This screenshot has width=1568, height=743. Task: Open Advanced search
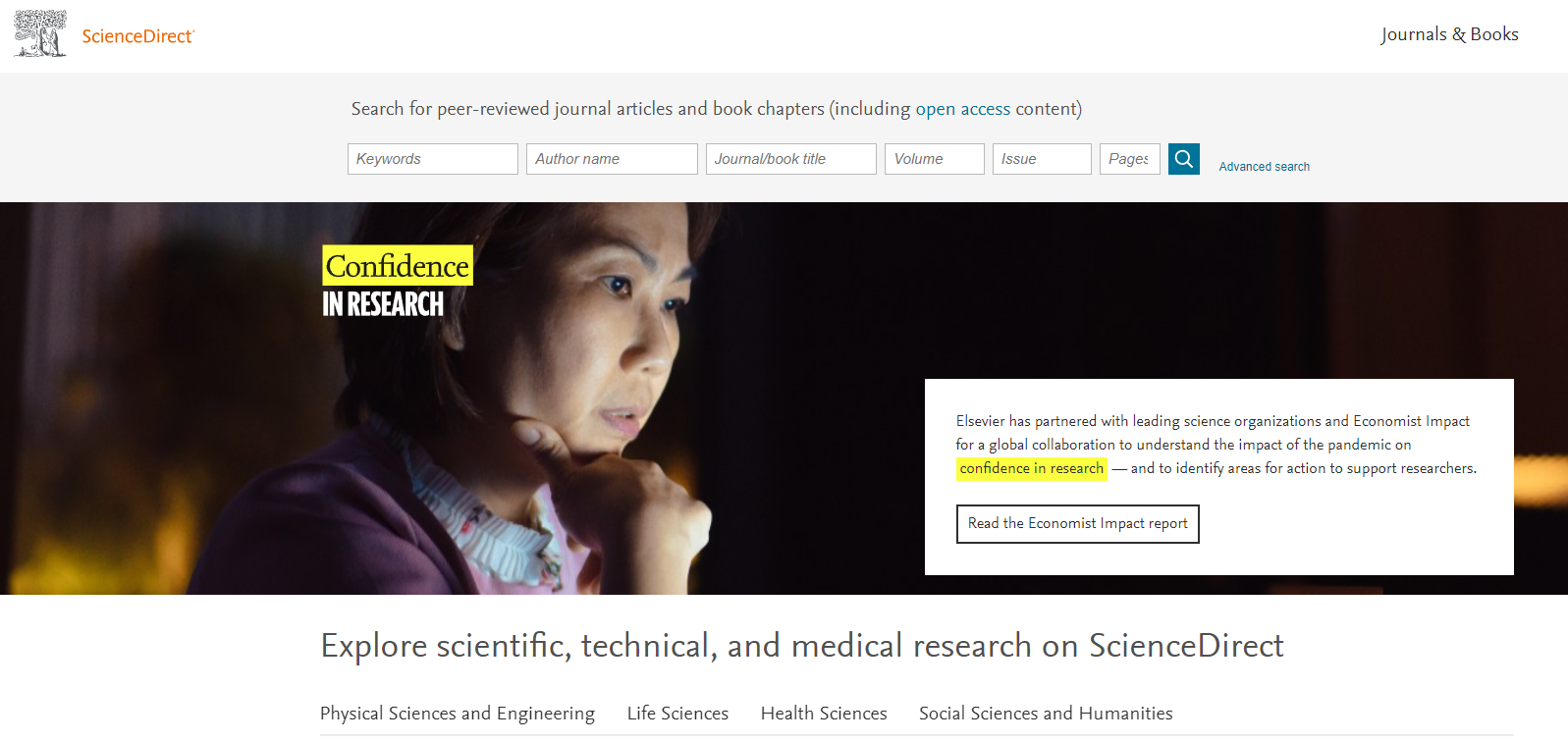coord(1265,167)
